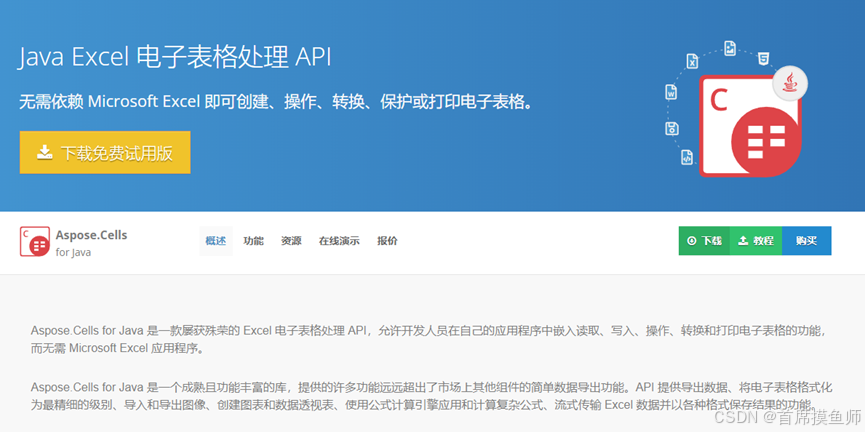This screenshot has width=865, height=432.
Task: Click the code file icon in banner
Action: click(687, 157)
